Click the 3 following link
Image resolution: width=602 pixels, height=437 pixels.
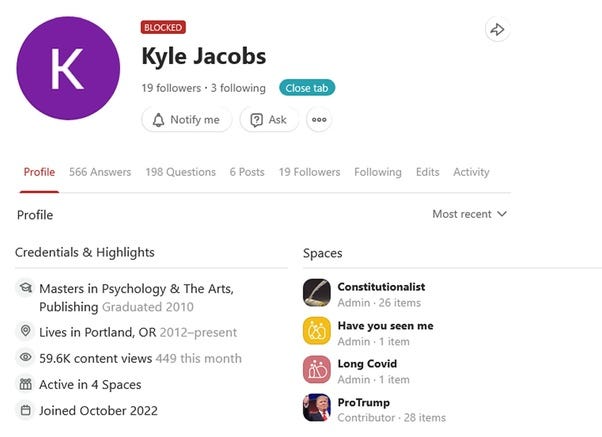tap(238, 88)
